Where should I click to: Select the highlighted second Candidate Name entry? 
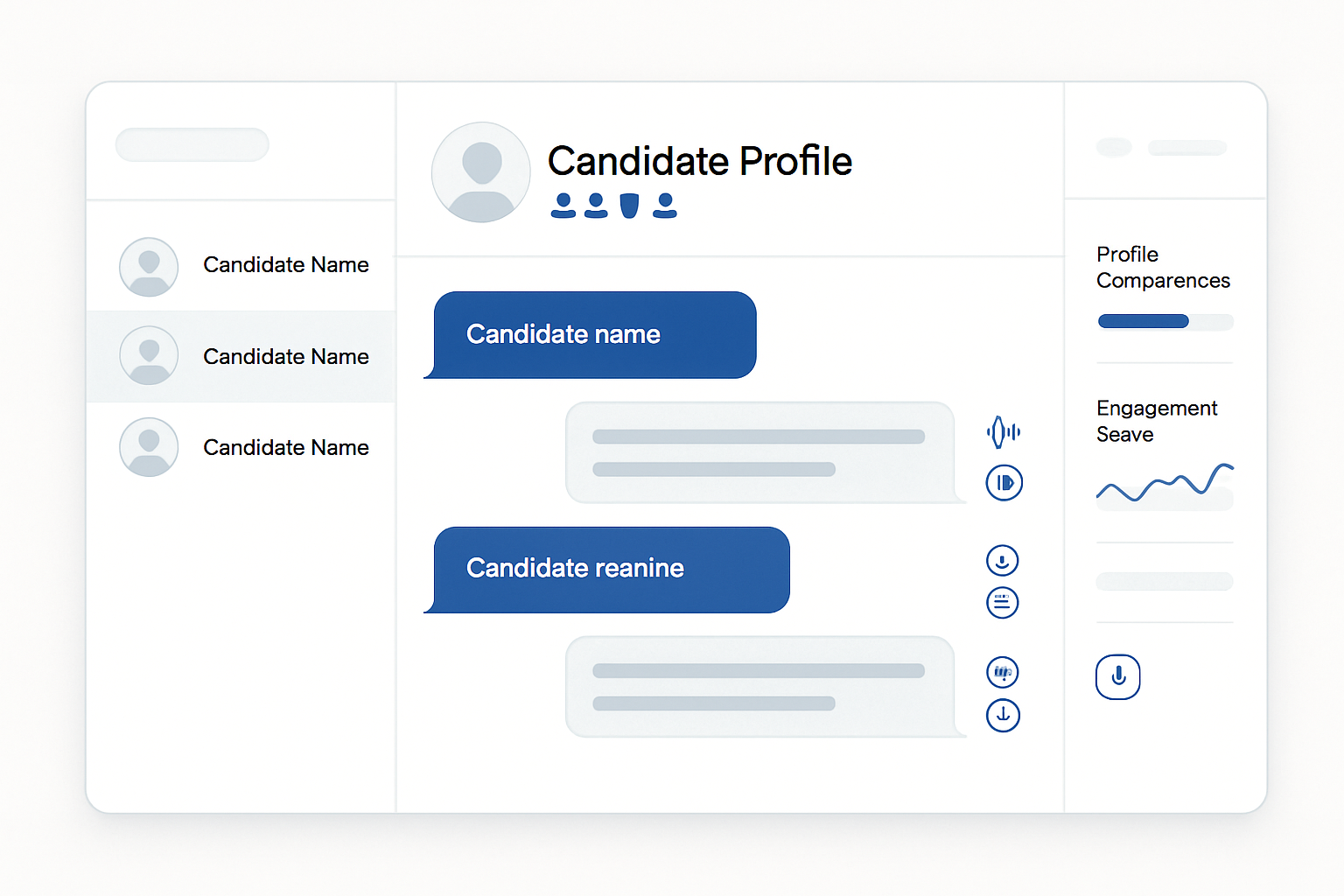click(241, 356)
